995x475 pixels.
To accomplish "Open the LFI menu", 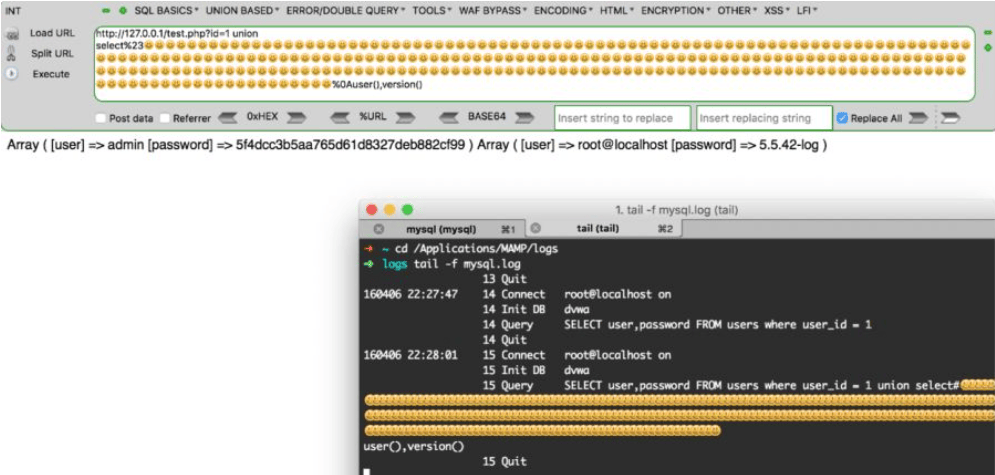I will [x=807, y=11].
